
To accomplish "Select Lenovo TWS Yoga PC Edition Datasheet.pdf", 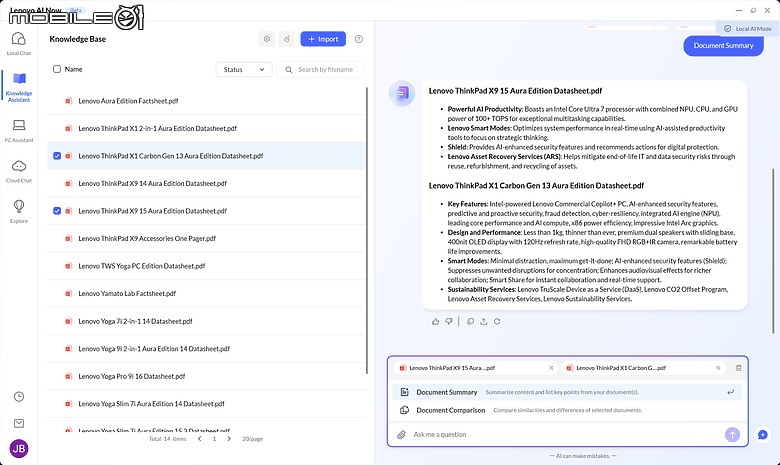I will pyautogui.click(x=206, y=266).
